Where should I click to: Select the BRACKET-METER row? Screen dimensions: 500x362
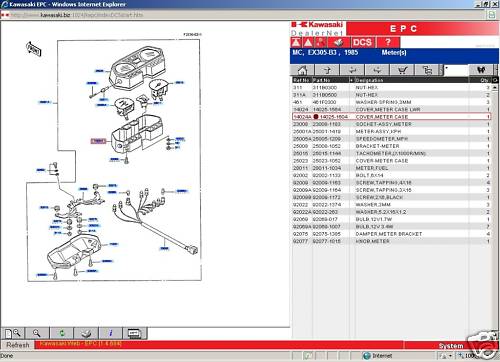[392, 146]
